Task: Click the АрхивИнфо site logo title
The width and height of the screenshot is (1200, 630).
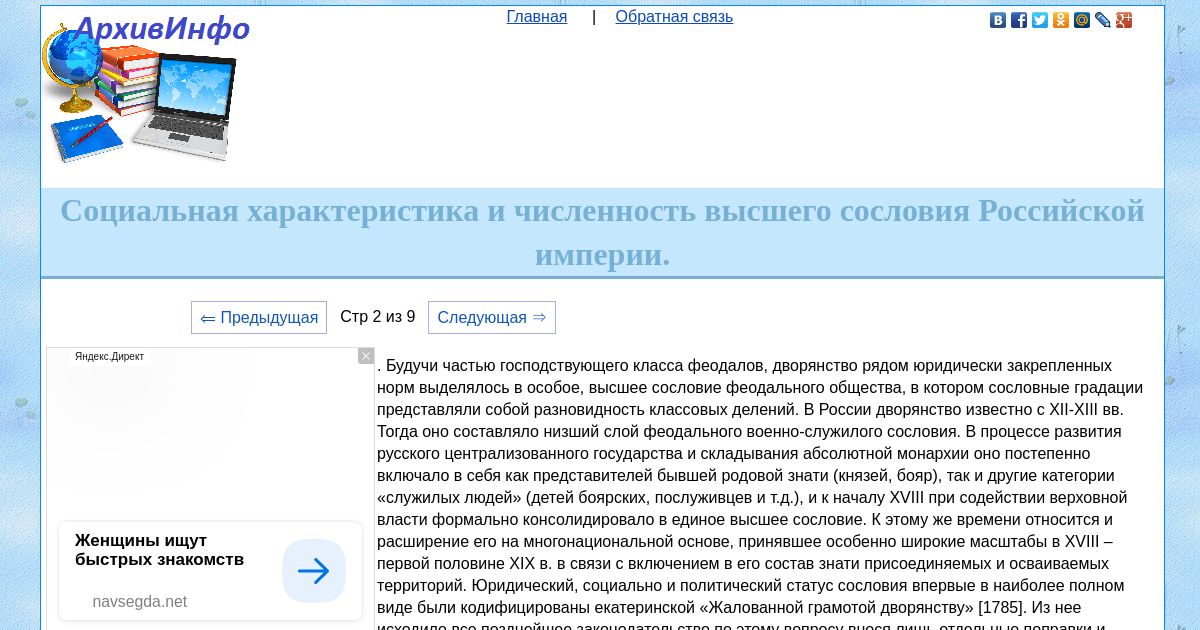Action: tap(161, 29)
